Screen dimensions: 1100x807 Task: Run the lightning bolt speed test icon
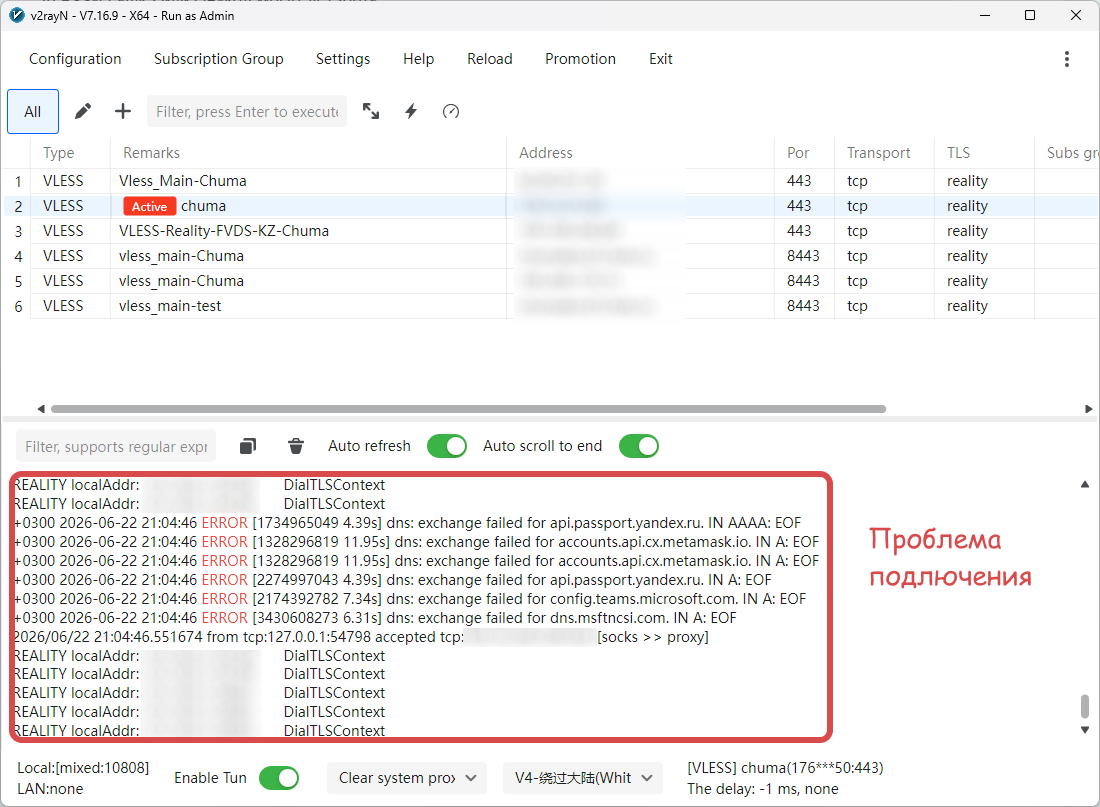411,111
